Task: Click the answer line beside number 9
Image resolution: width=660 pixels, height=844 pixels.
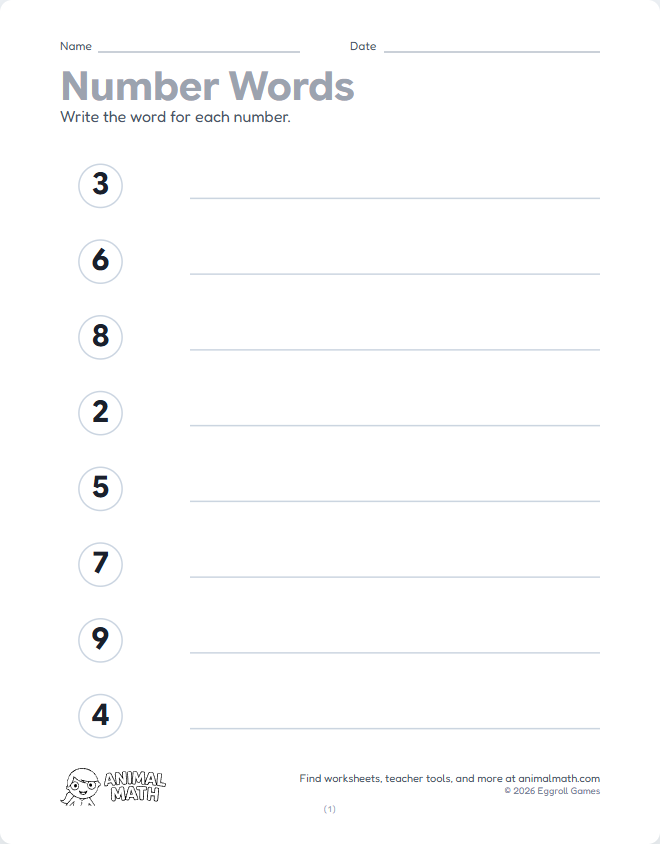Action: 394,650
